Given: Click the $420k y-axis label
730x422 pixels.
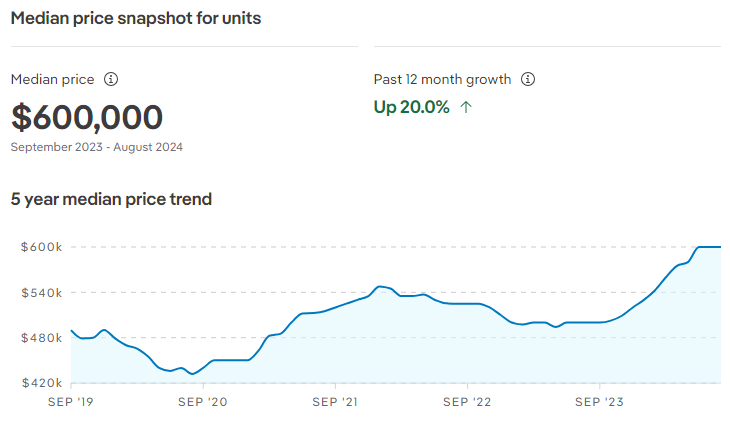Looking at the screenshot, I should coord(41,383).
